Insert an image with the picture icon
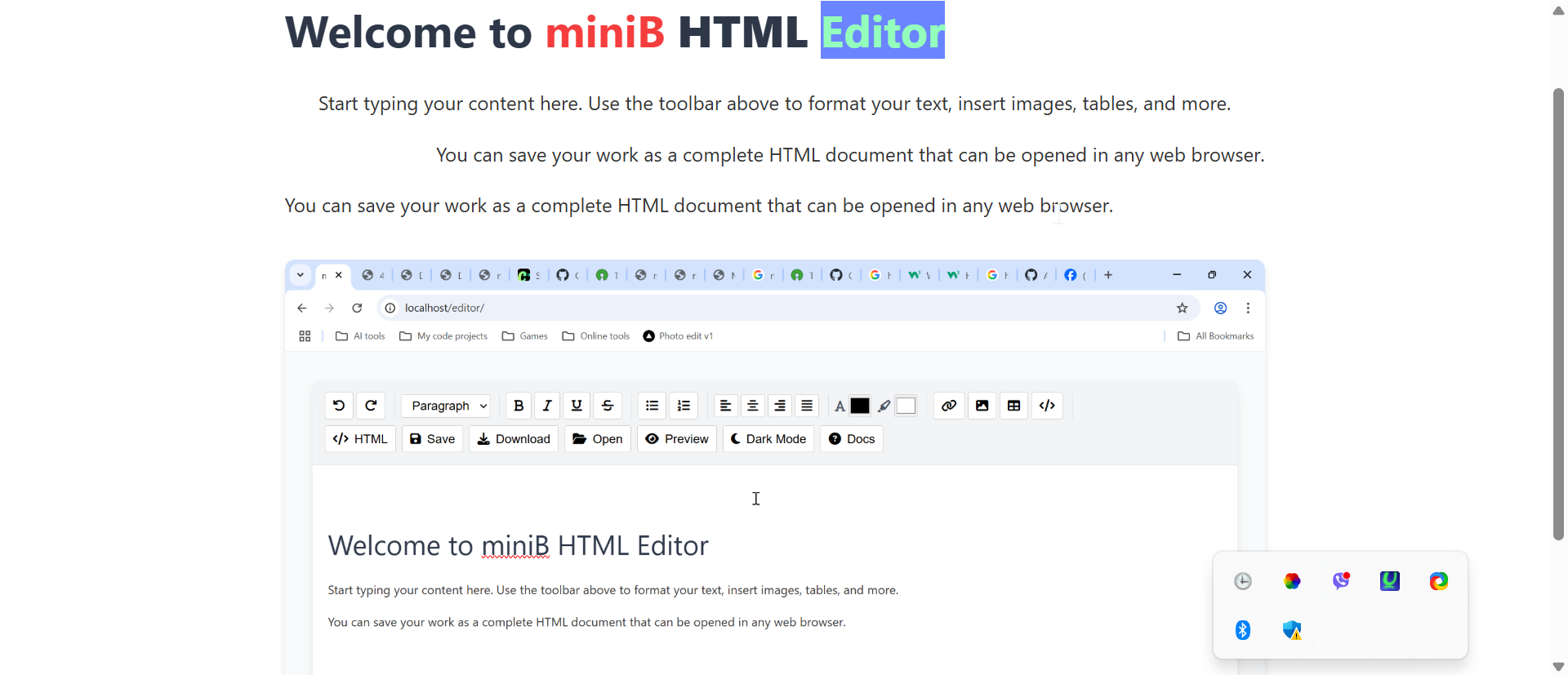 pos(982,406)
